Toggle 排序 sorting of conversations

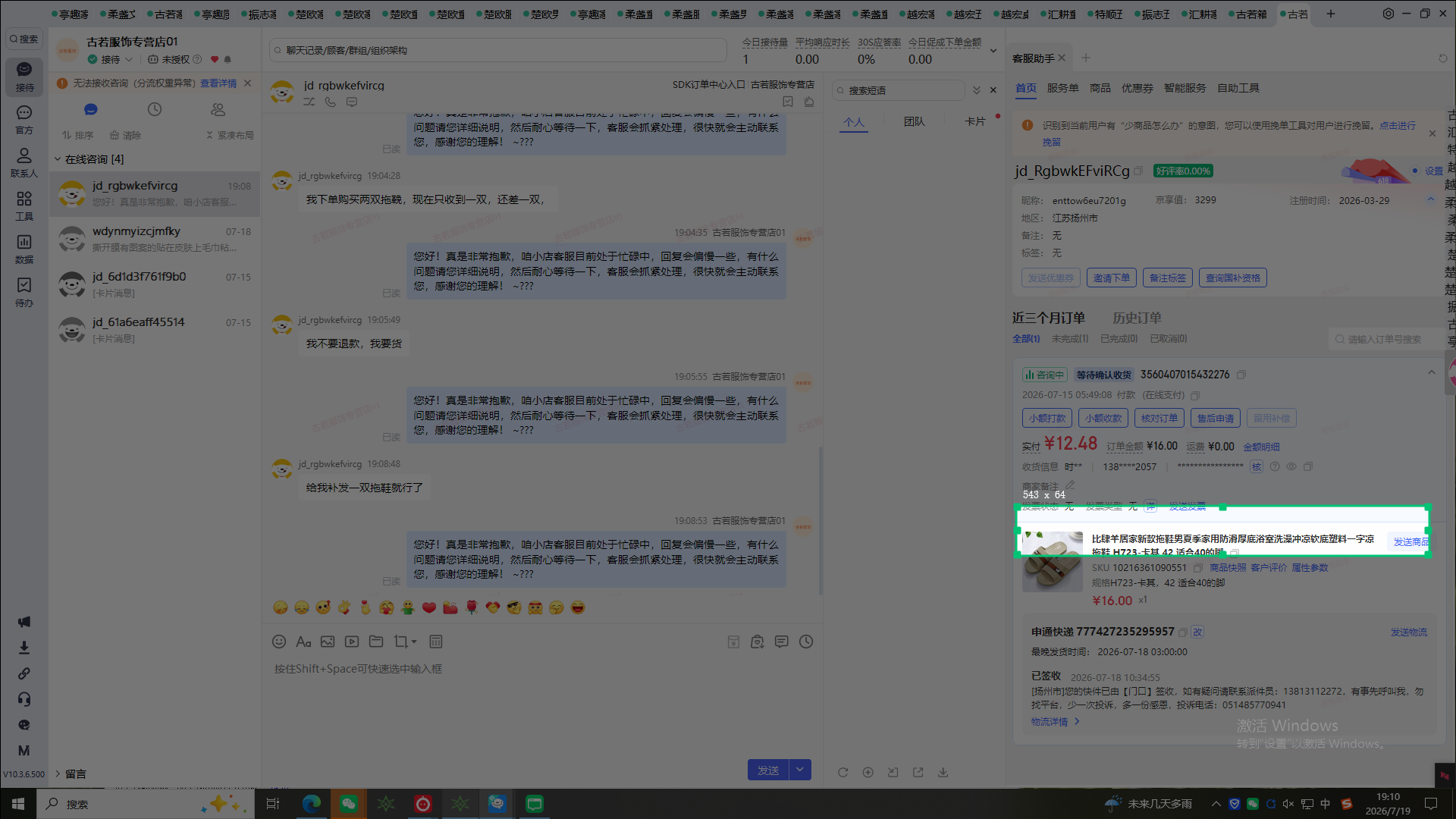(78, 135)
